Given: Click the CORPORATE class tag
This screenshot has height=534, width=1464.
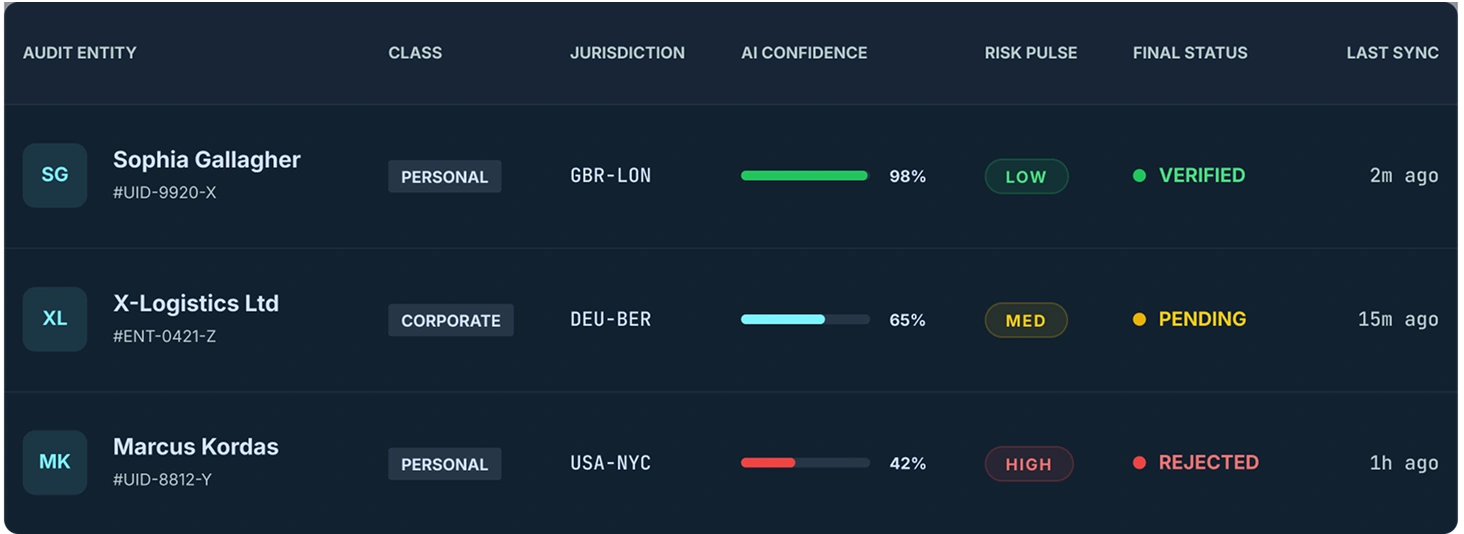Looking at the screenshot, I should tap(451, 320).
